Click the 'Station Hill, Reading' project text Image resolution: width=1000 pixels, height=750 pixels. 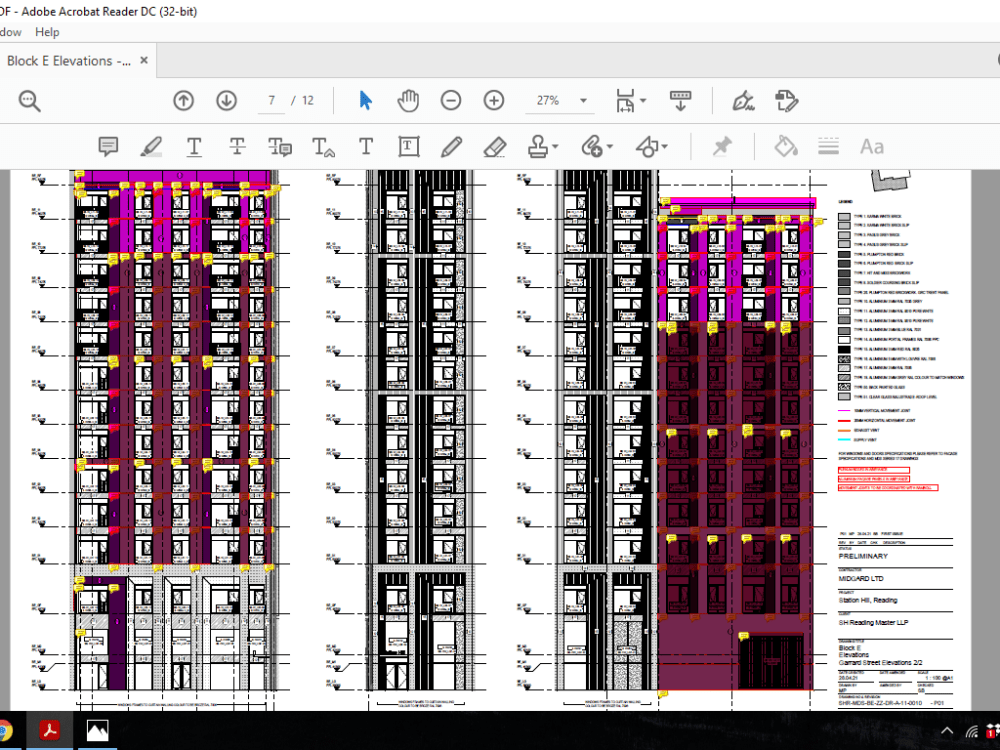(868, 600)
